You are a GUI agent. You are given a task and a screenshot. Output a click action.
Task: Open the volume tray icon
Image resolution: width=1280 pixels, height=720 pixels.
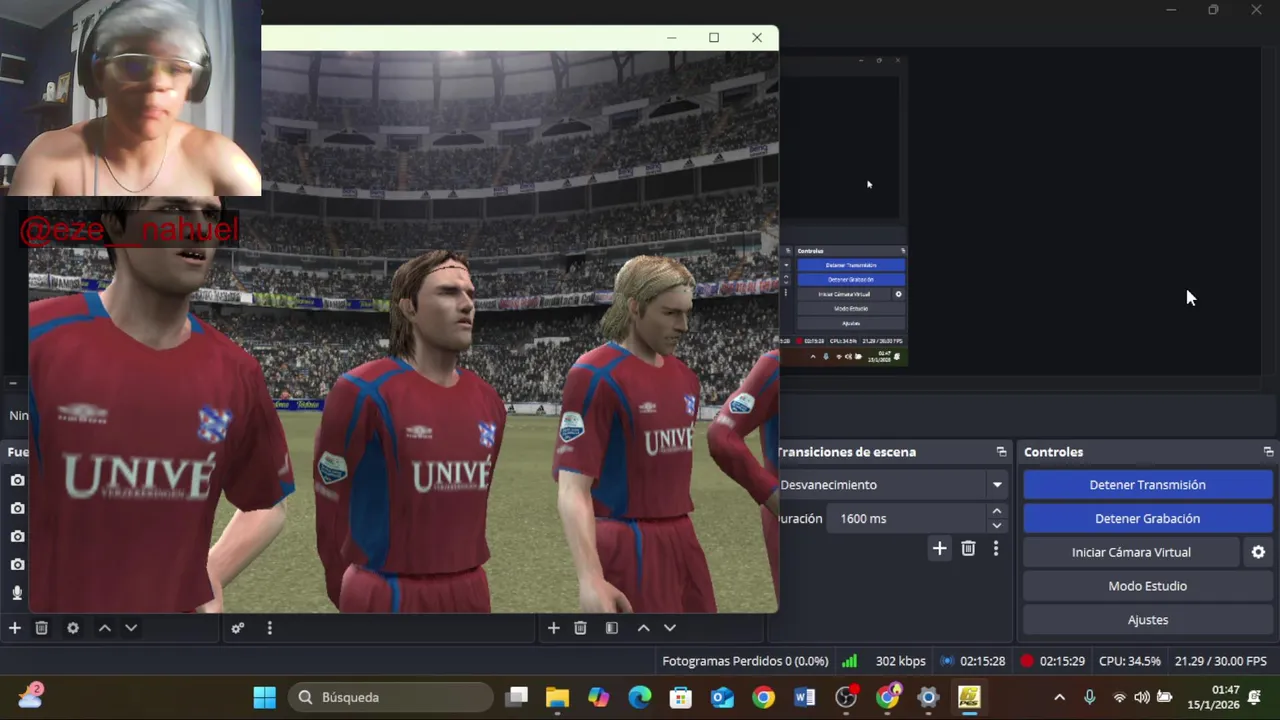(x=1141, y=697)
